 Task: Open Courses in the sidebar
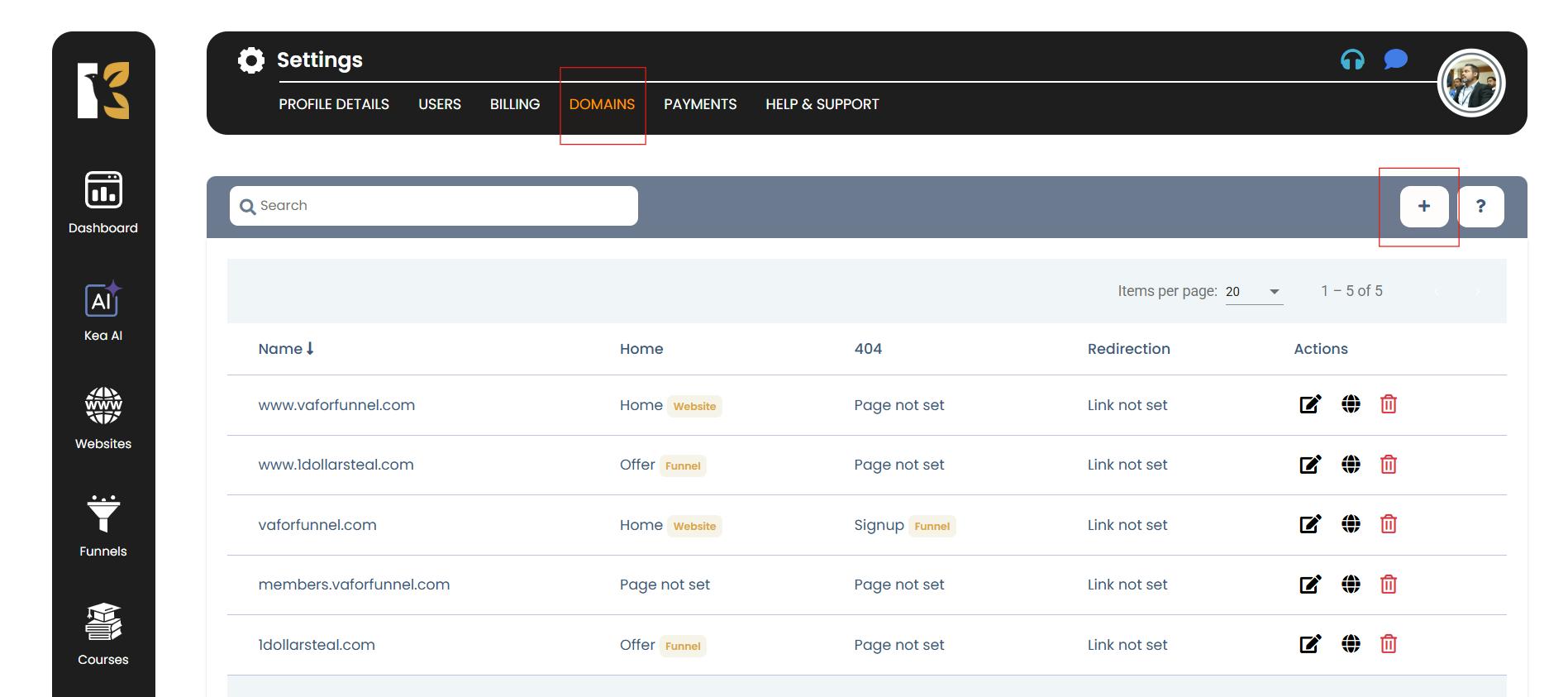pos(103,634)
